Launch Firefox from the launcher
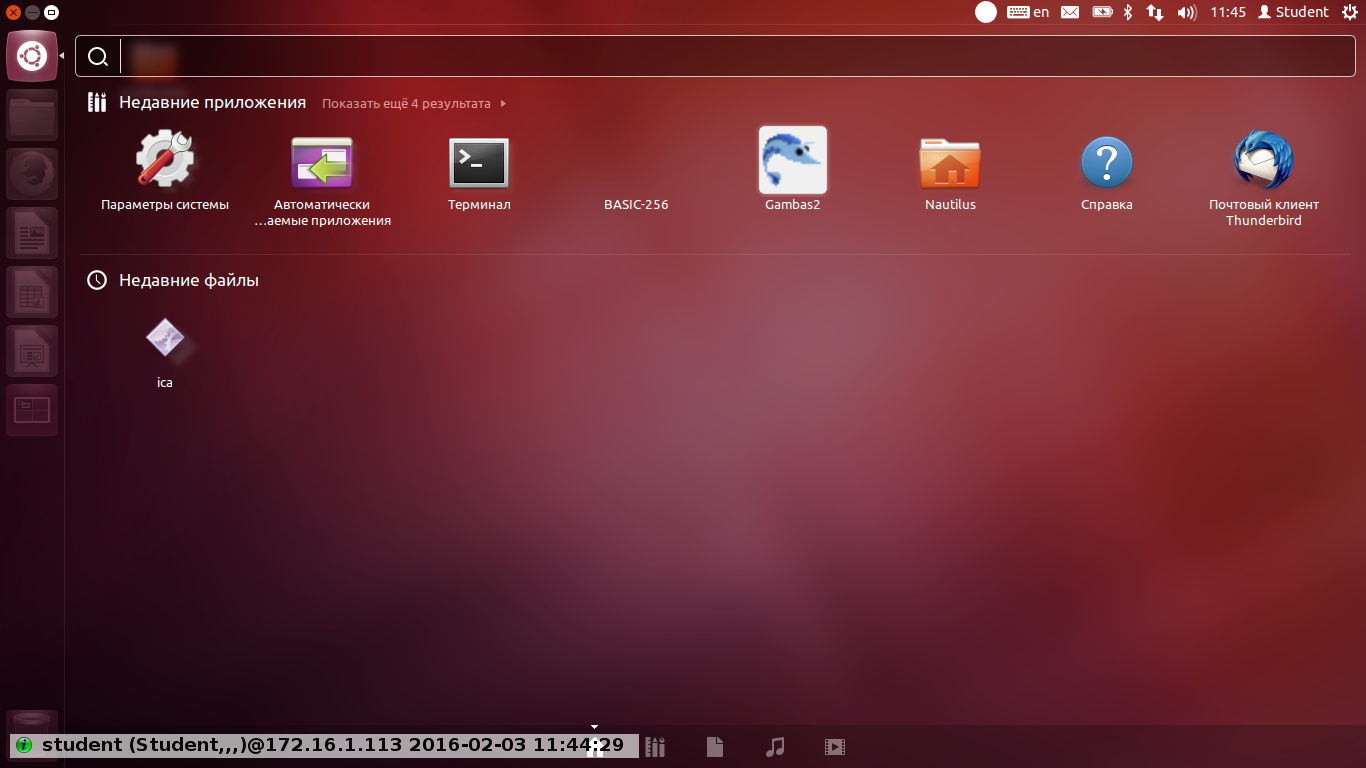The width and height of the screenshot is (1366, 768). tap(32, 174)
